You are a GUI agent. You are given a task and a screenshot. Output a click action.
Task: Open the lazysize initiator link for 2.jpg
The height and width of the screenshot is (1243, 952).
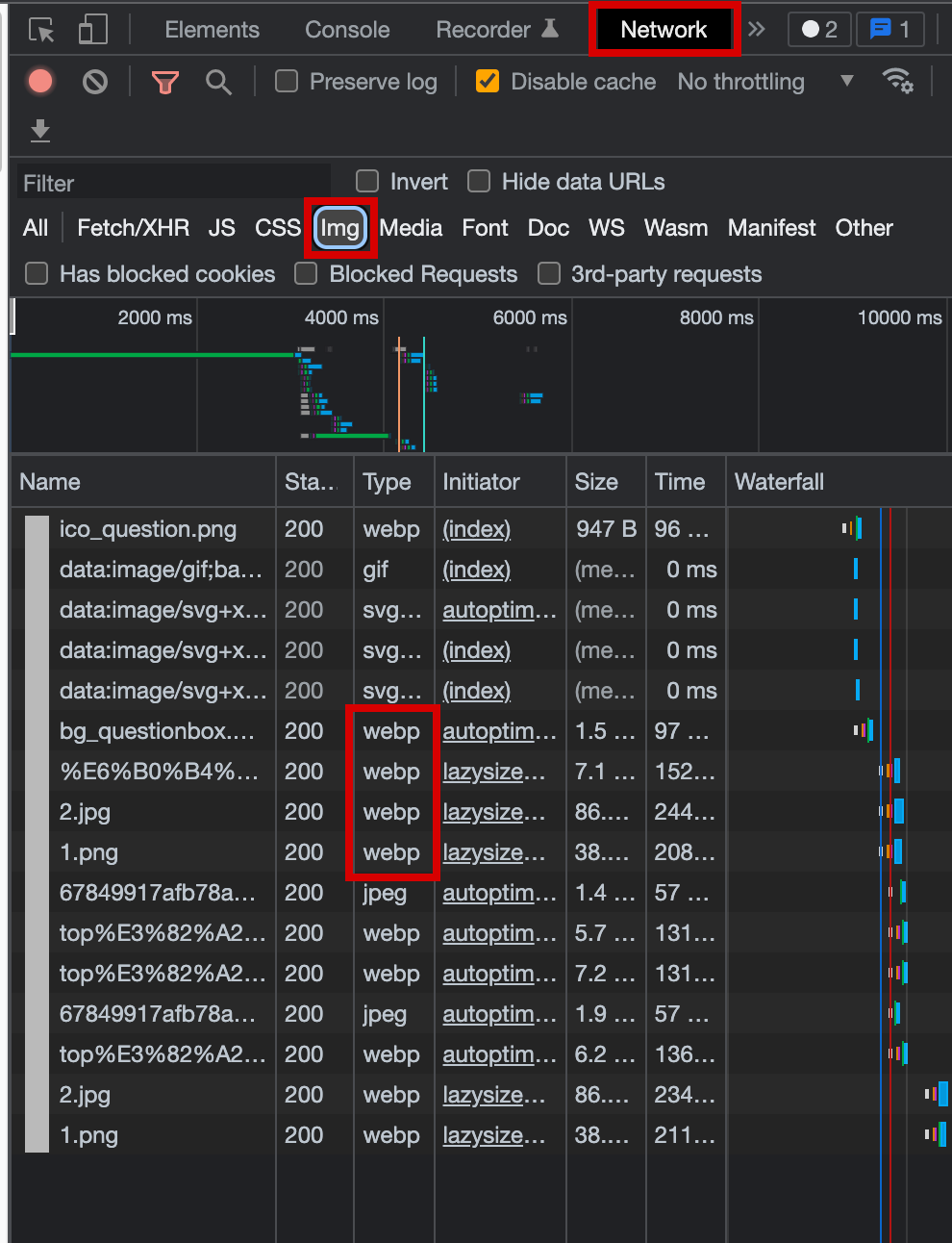point(493,812)
